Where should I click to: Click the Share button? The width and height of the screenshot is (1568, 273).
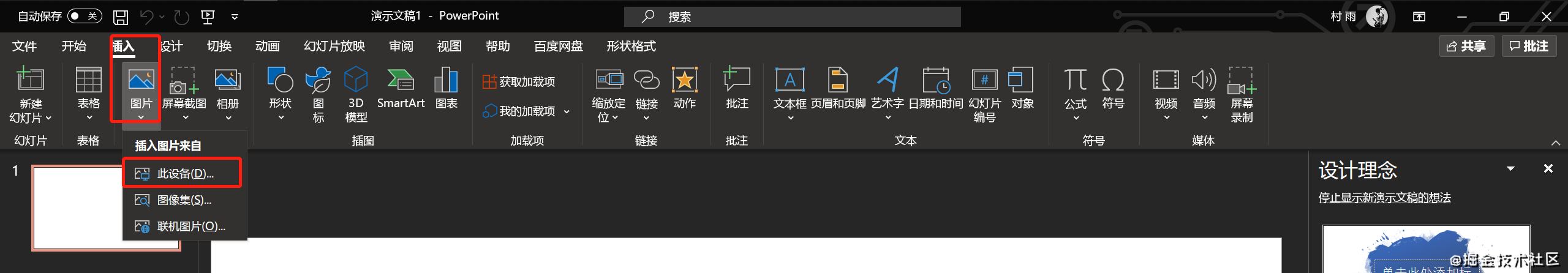pos(1466,46)
